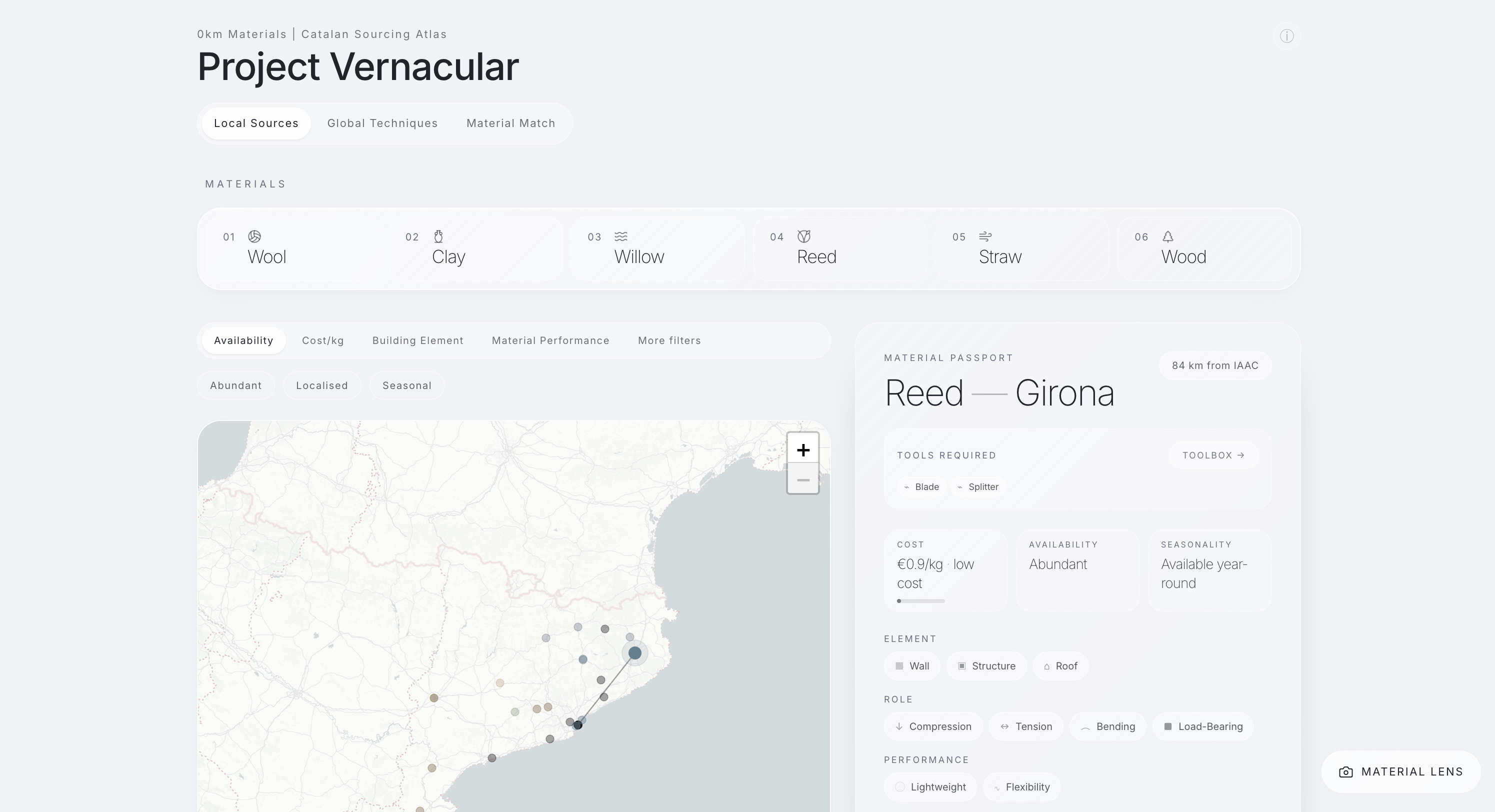This screenshot has height=812, width=1495.
Task: Click the Compression down-arrow icon
Action: [x=899, y=726]
